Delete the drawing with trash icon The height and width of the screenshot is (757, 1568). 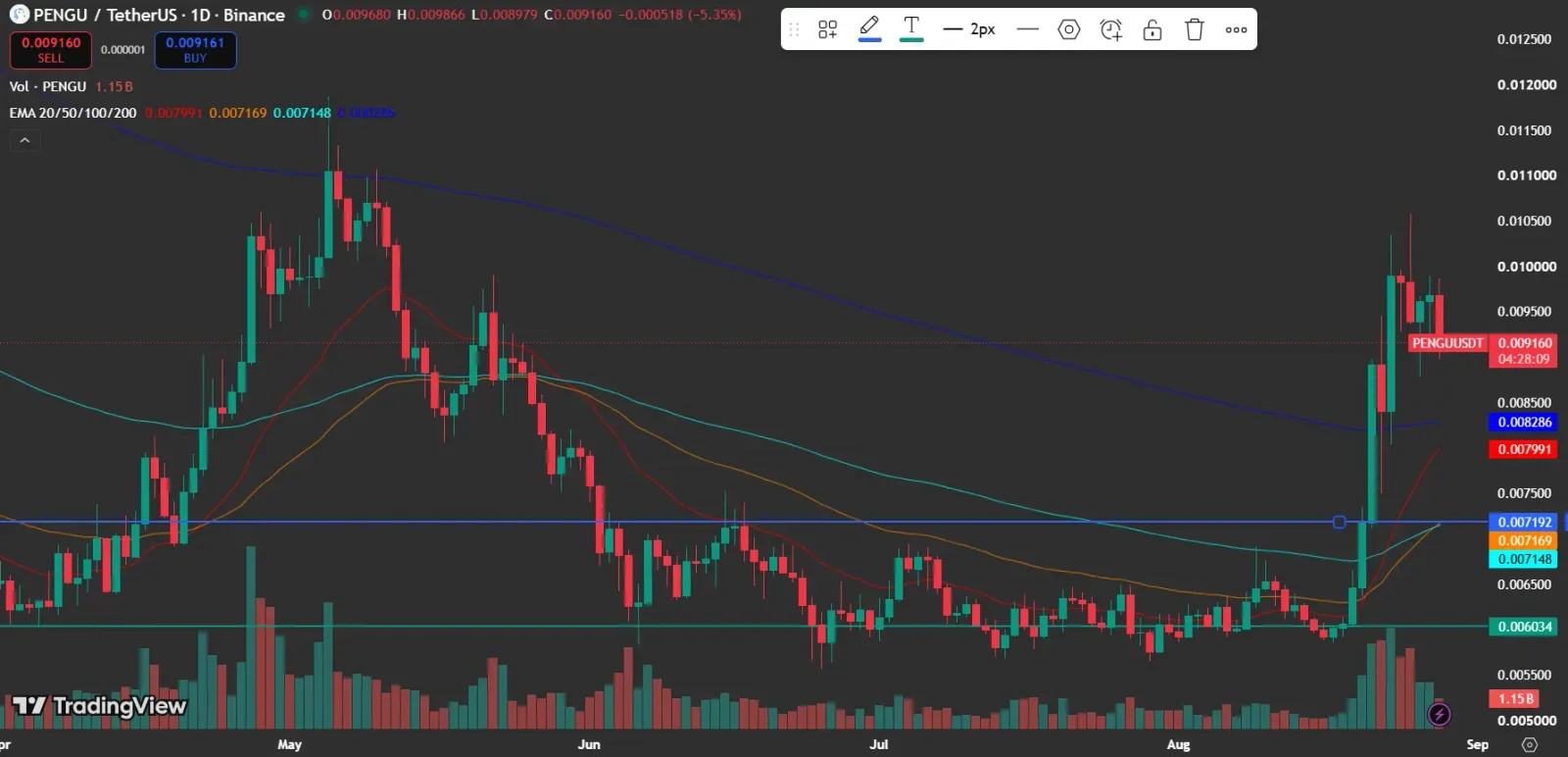[1194, 29]
